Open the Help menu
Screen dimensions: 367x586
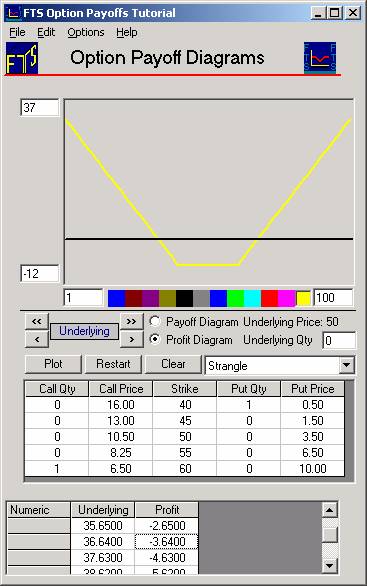tap(127, 33)
